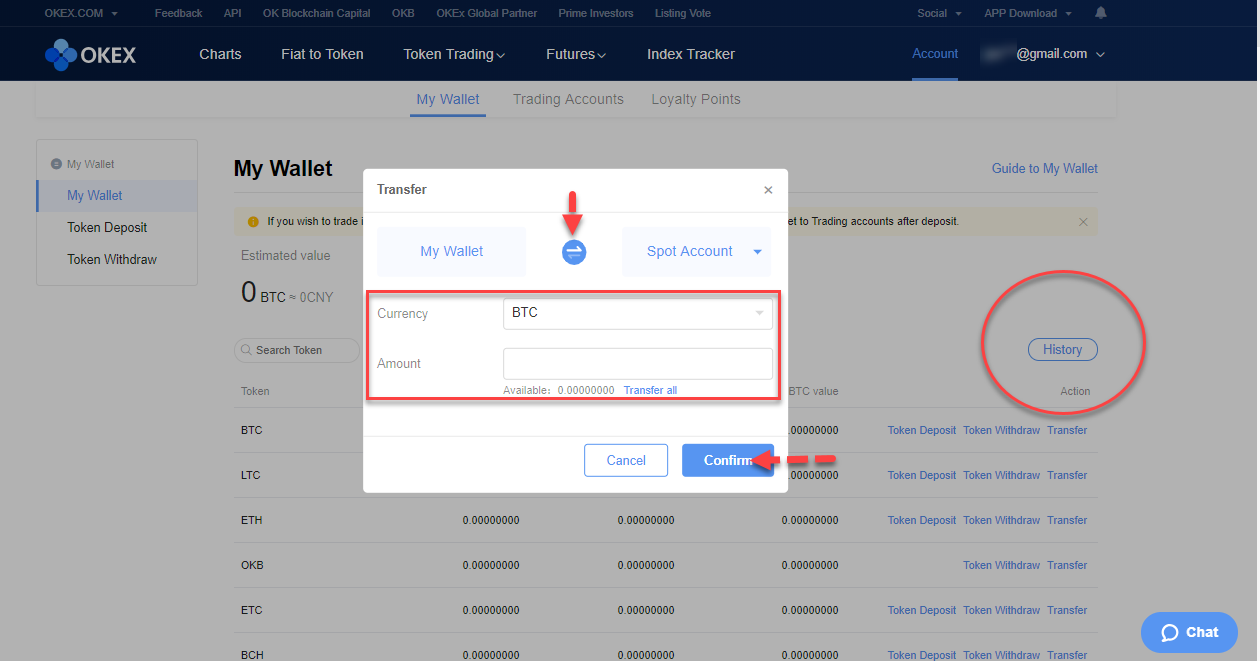The width and height of the screenshot is (1260, 661).
Task: Click the Transfer all link
Action: (x=650, y=390)
